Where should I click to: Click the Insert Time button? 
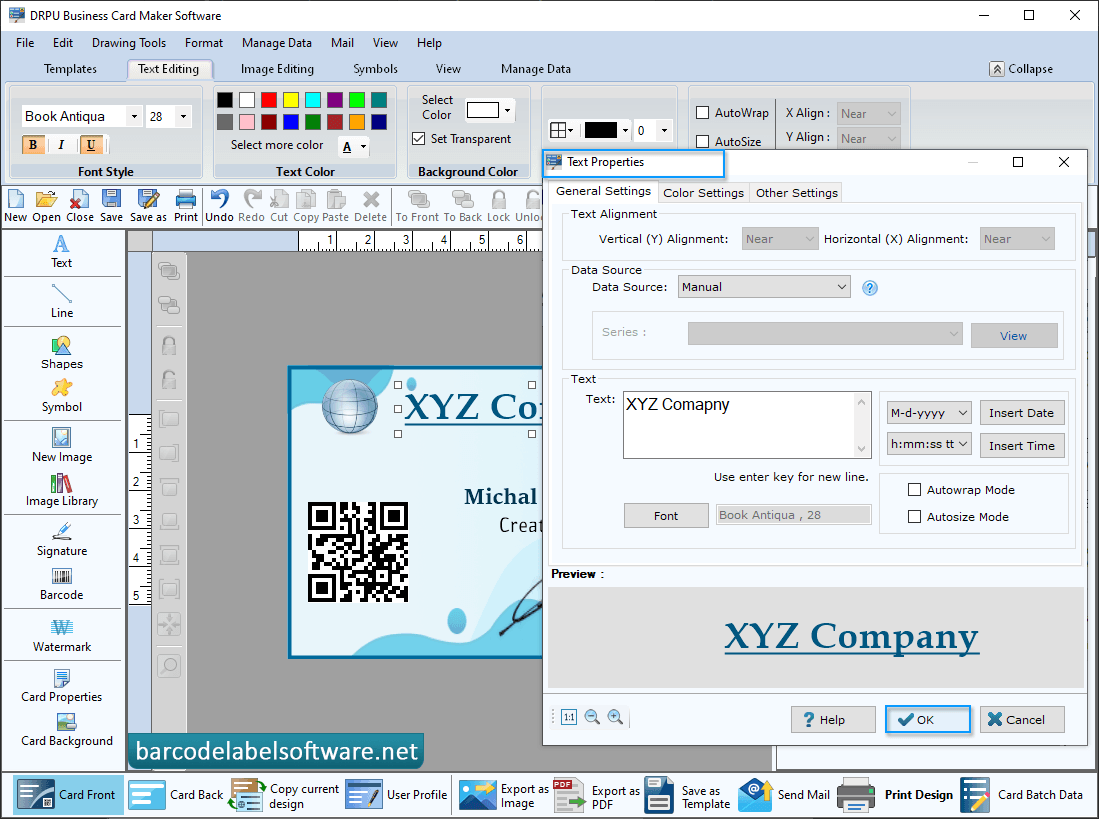[1021, 446]
